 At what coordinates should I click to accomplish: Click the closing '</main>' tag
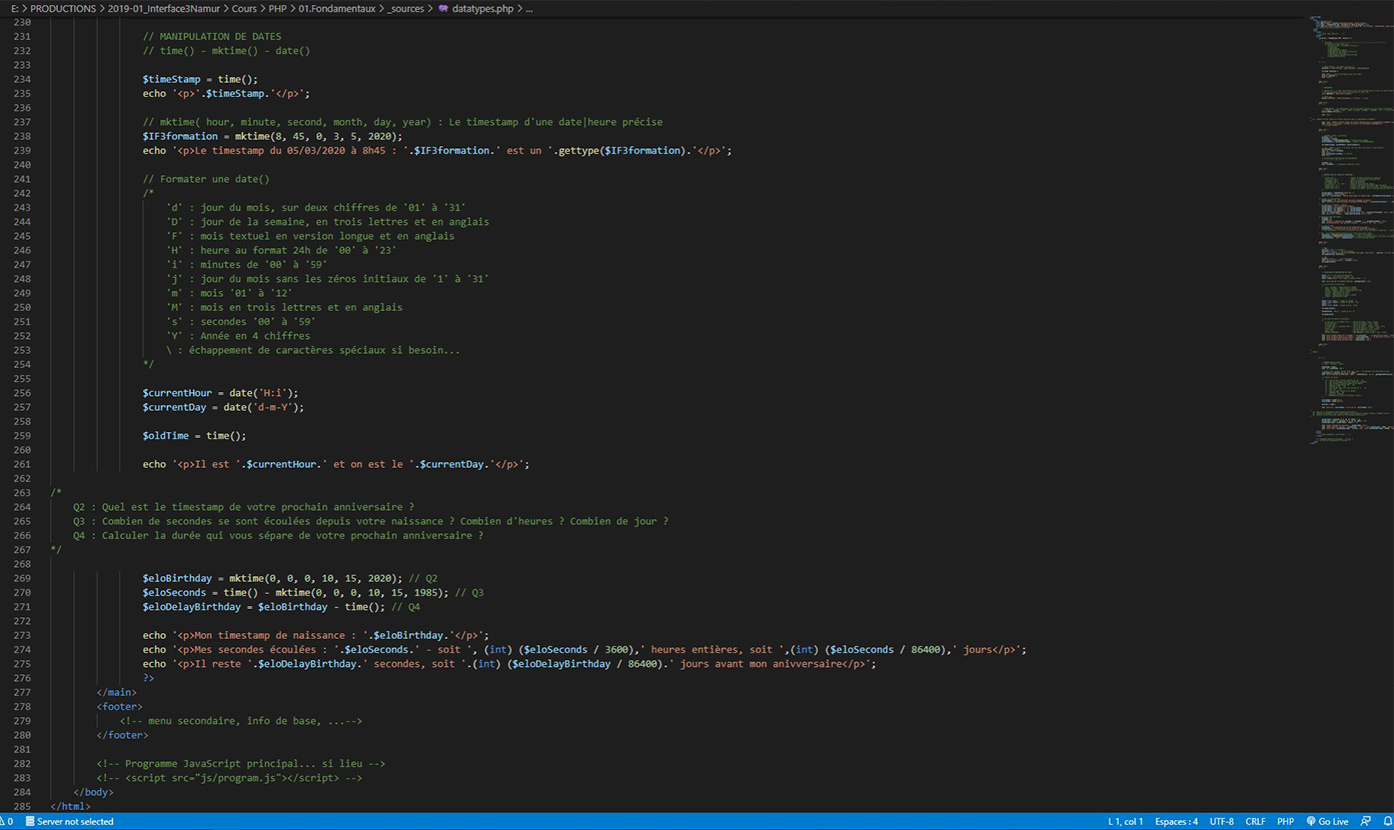point(117,692)
